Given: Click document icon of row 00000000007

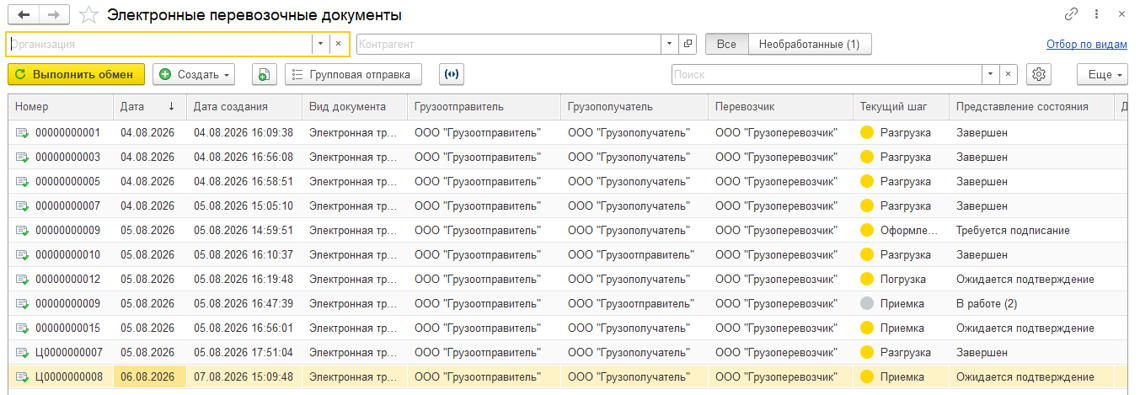Looking at the screenshot, I should click(x=23, y=206).
